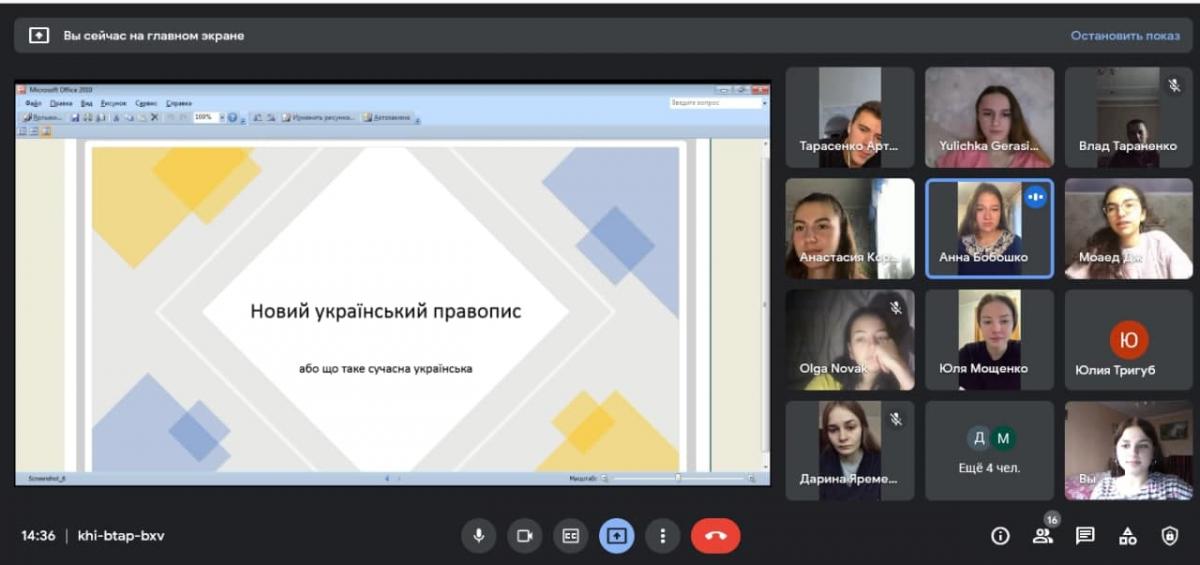Viewport: 1200px width, 565px height.
Task: Open the Справка menu in Office window
Action: pos(179,103)
